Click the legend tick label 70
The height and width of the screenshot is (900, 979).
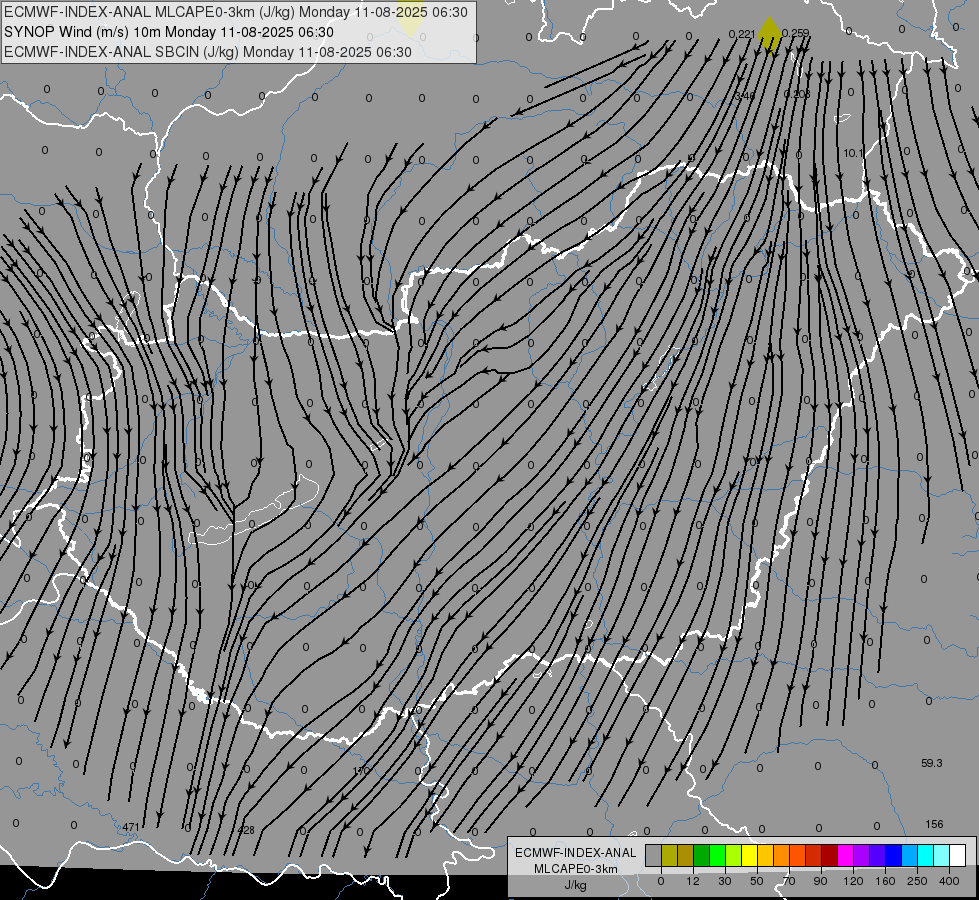point(789,881)
